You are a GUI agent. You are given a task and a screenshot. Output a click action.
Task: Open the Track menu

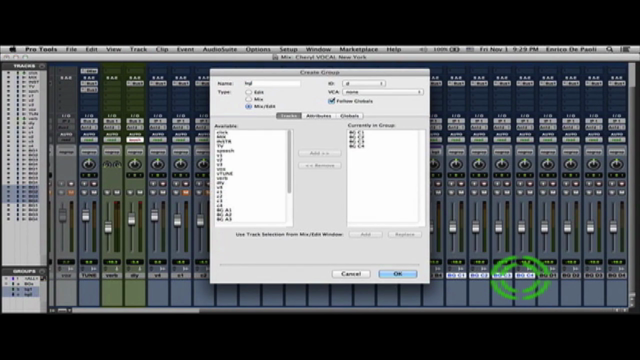coord(138,49)
